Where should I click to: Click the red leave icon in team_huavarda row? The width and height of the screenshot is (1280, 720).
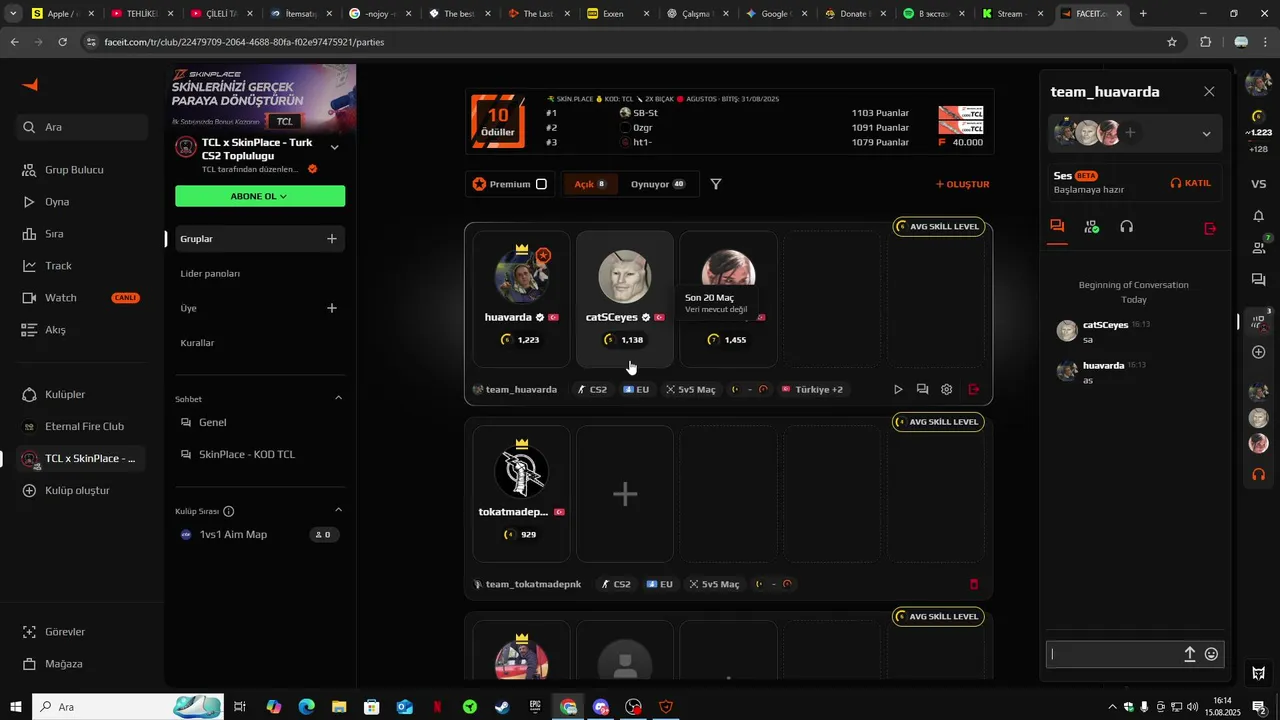[974, 389]
